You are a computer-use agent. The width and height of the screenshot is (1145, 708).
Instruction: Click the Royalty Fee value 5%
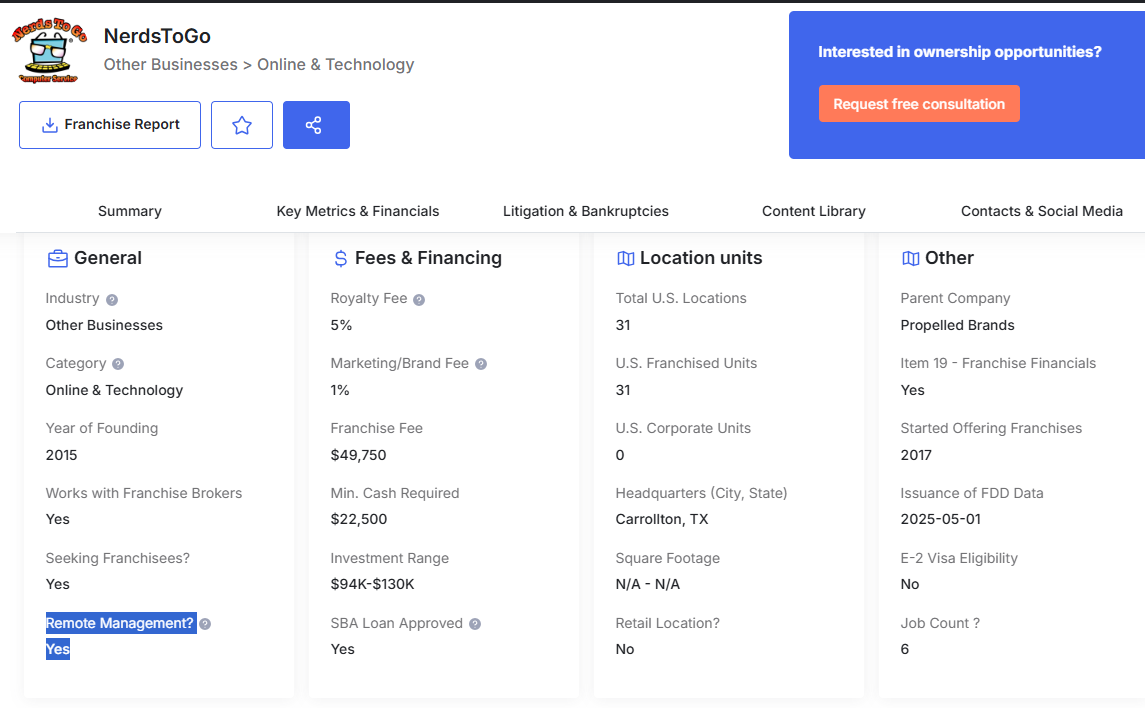click(x=341, y=325)
